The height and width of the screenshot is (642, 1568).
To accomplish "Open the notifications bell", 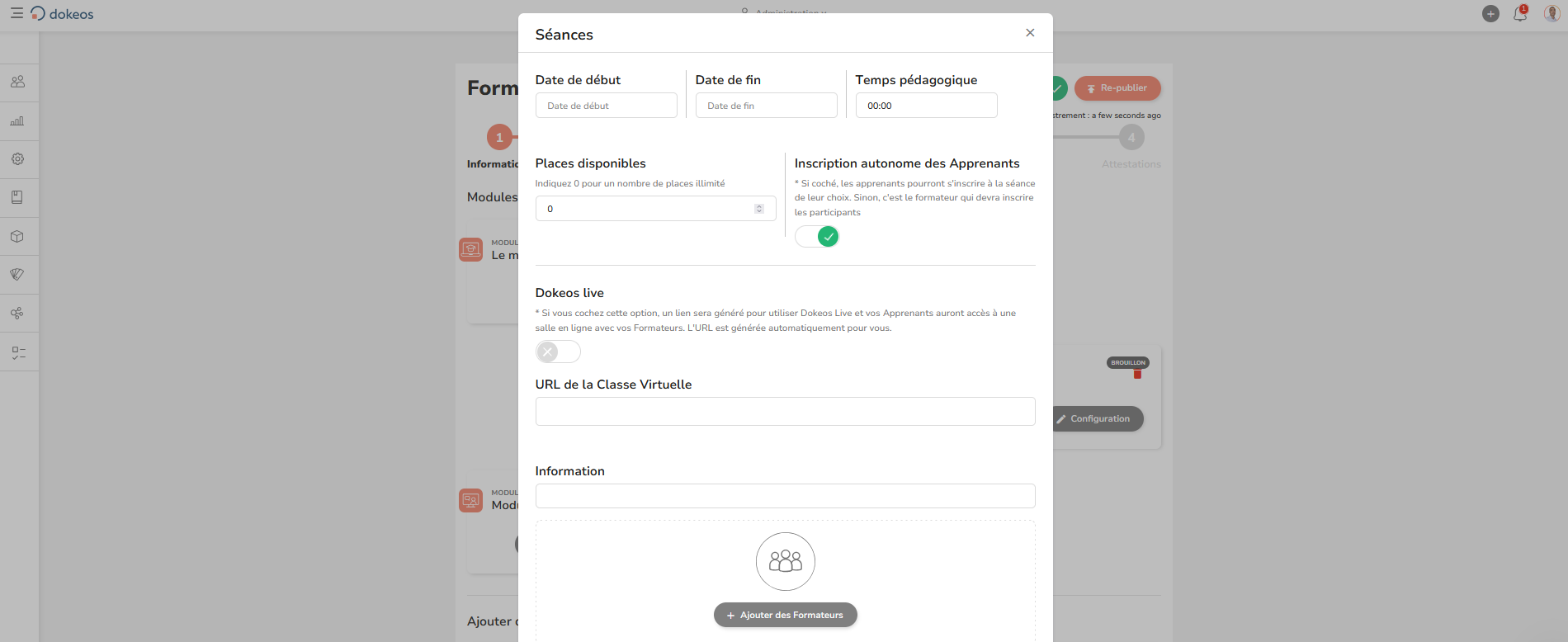I will coord(1519,14).
